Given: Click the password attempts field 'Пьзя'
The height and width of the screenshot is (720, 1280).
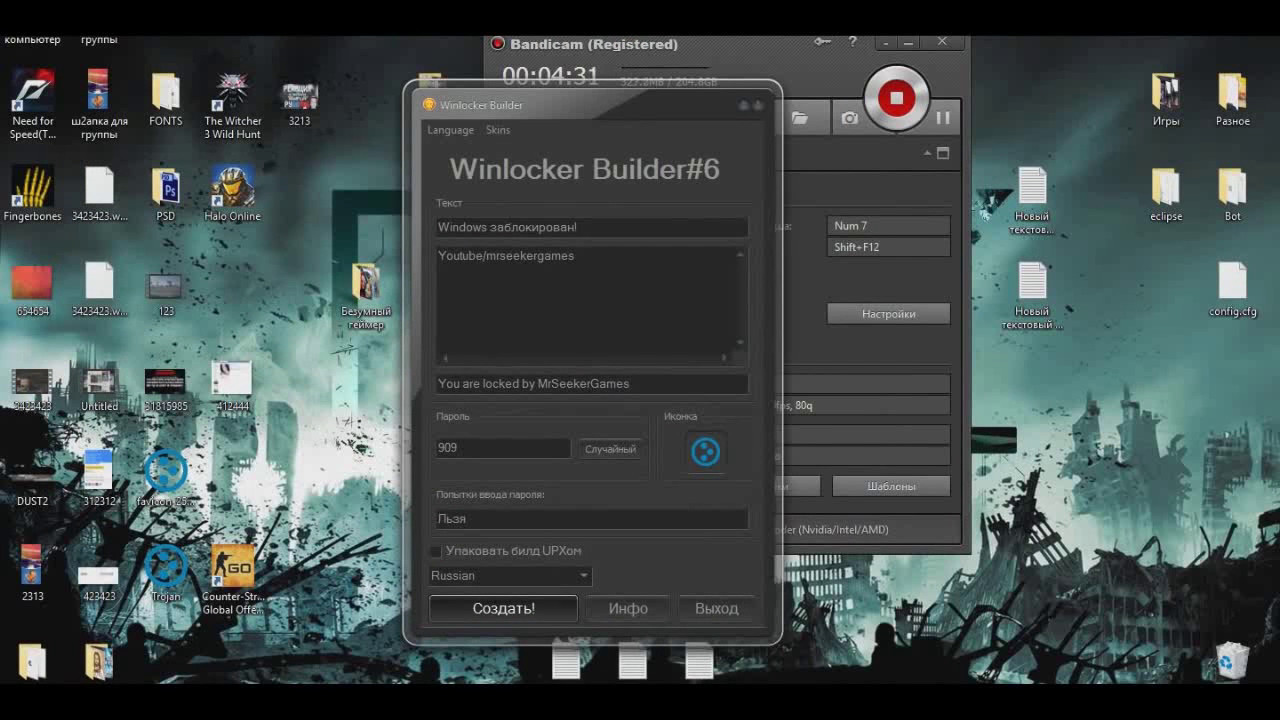Looking at the screenshot, I should click(592, 519).
